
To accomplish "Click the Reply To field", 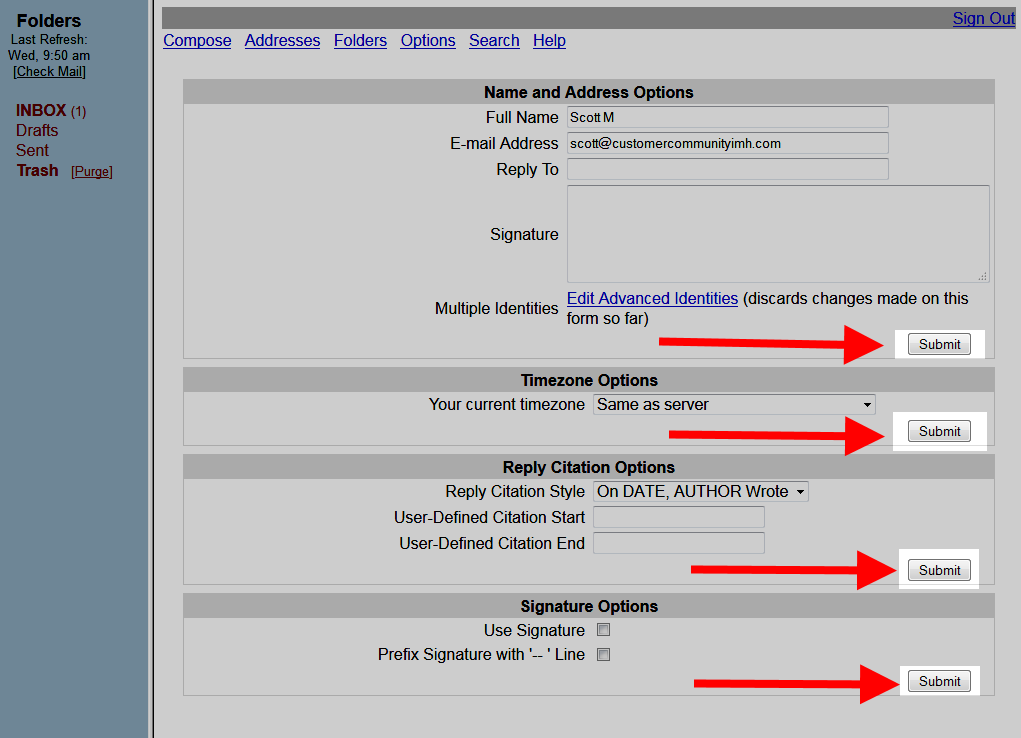I will [727, 169].
